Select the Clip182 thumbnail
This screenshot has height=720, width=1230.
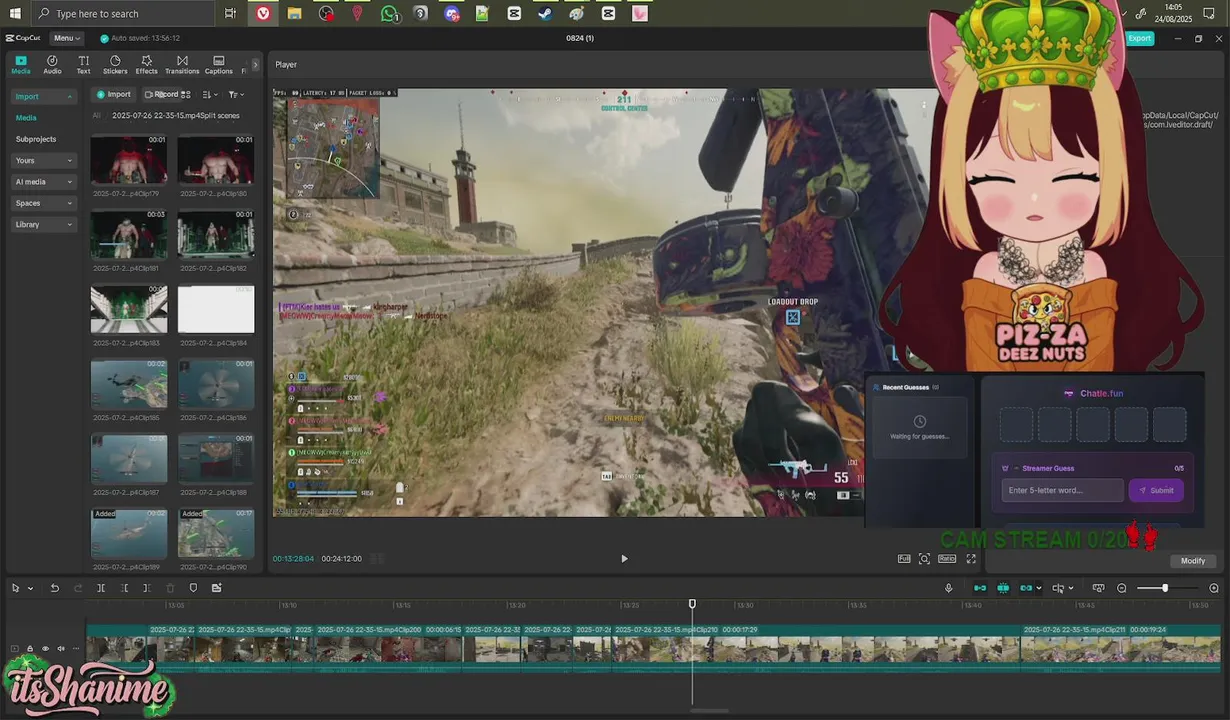[216, 235]
